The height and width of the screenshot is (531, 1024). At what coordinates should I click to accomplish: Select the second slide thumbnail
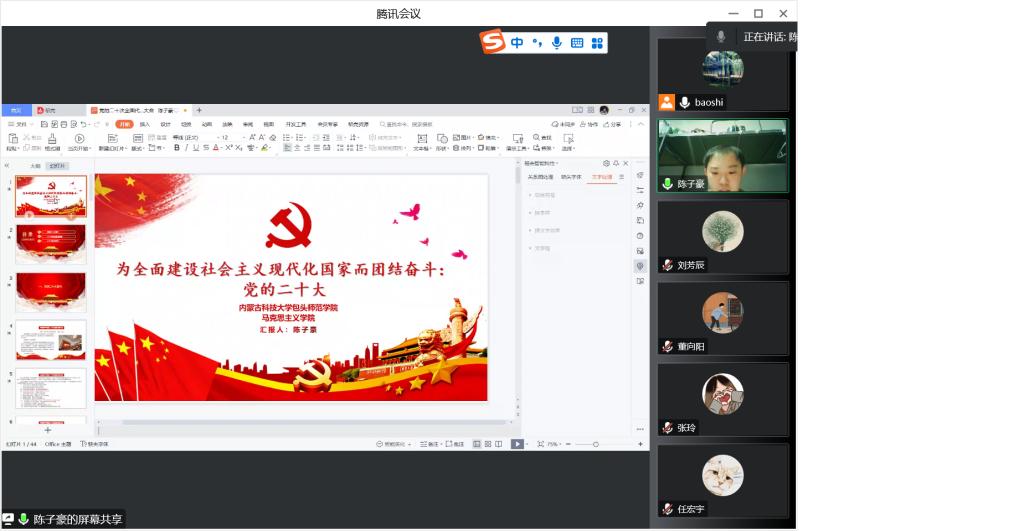51,243
